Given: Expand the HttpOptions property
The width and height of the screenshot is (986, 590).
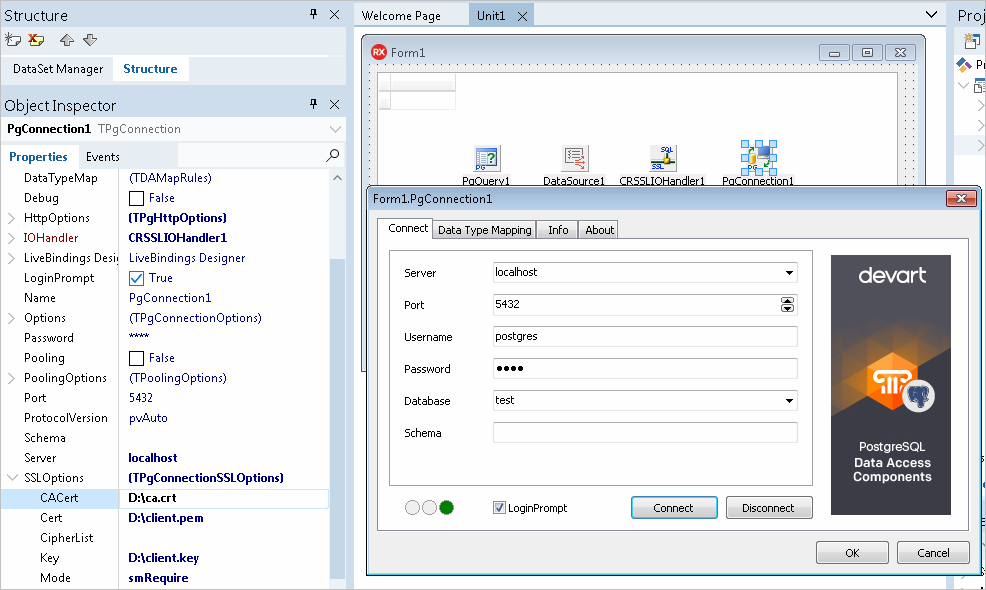Looking at the screenshot, I should 11,218.
